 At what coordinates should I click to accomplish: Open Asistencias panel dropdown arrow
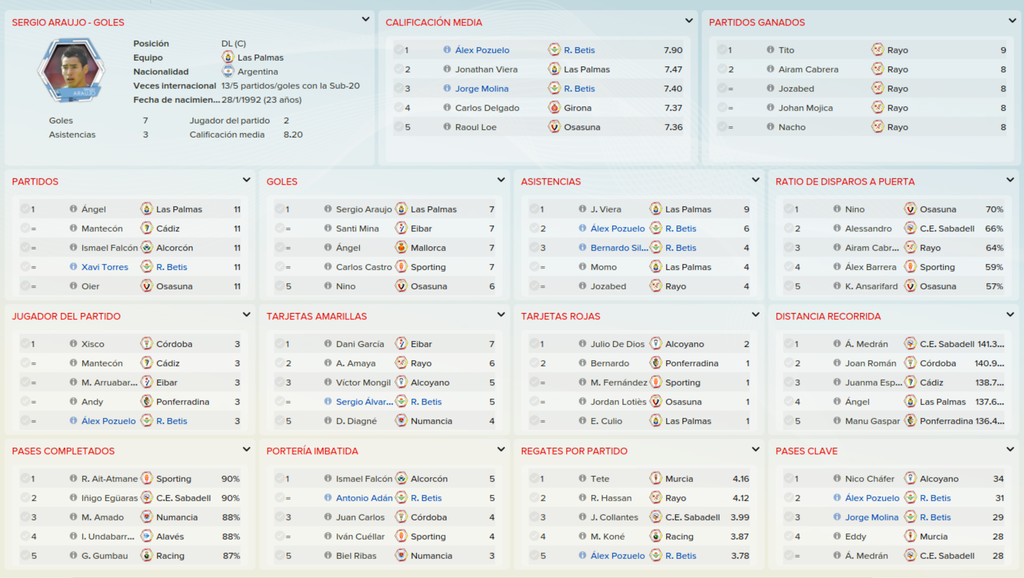point(756,180)
